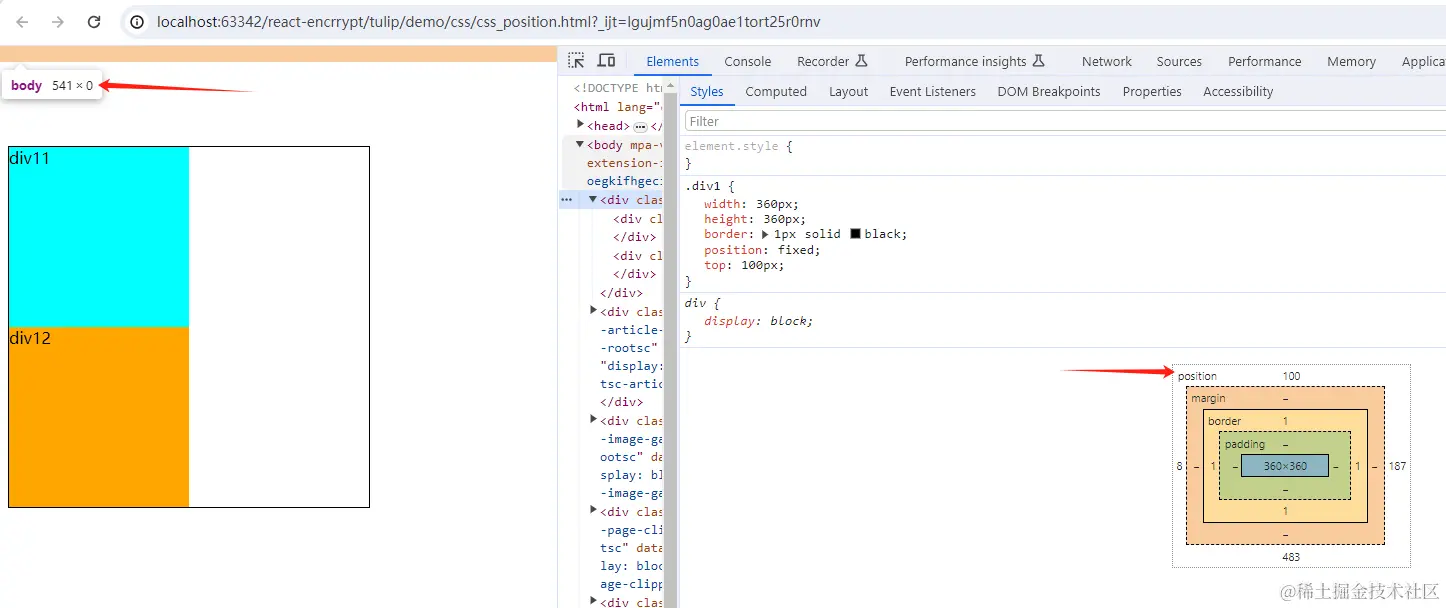Image resolution: width=1446 pixels, height=608 pixels.
Task: Expand the div node above -page-cli text
Action: [594, 511]
